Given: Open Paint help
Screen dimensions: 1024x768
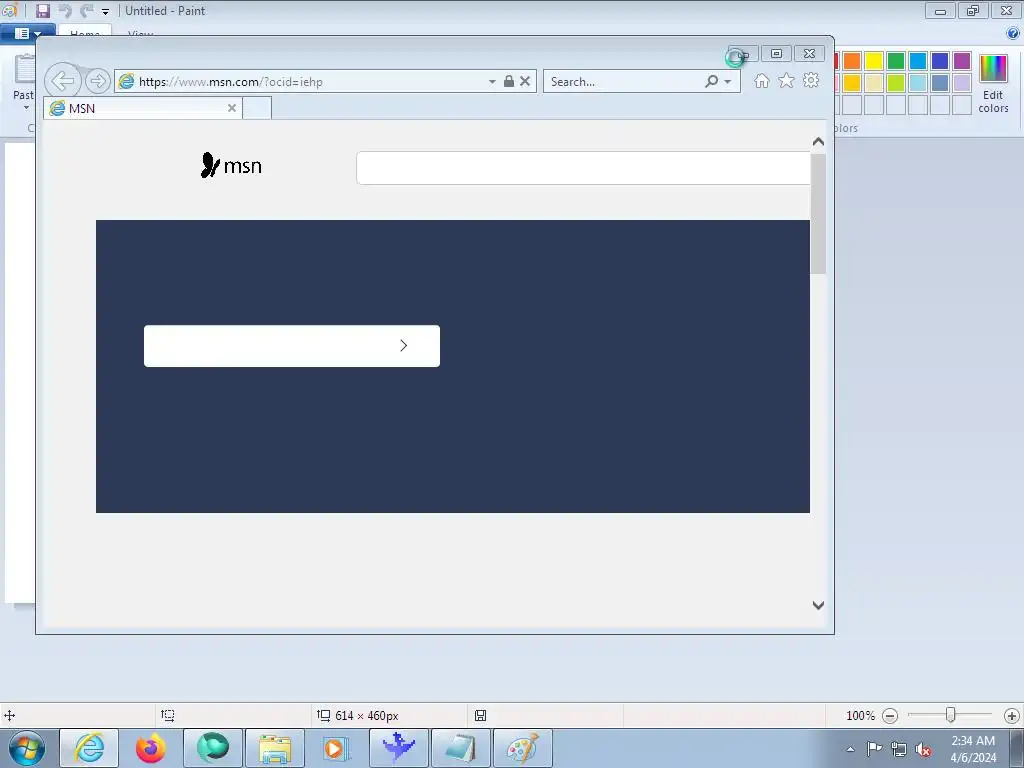Looking at the screenshot, I should (1013, 34).
